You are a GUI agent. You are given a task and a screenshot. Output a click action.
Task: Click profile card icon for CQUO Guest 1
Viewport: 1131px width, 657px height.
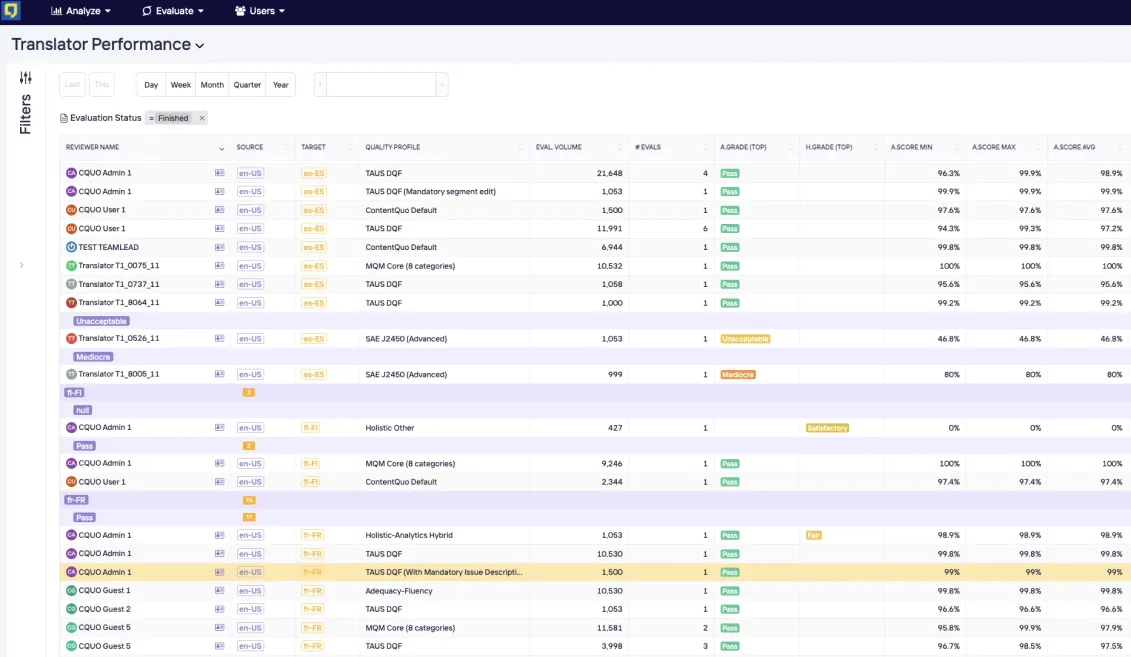coord(219,591)
